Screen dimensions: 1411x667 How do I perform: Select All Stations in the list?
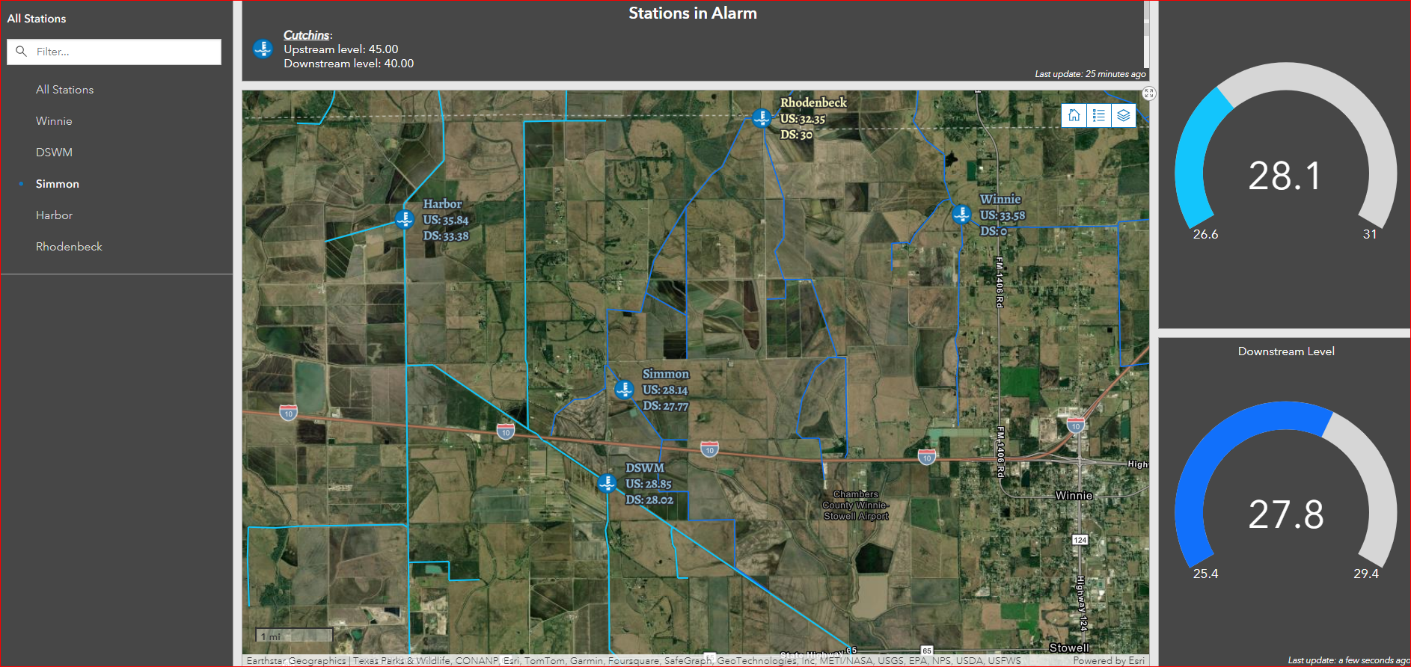click(x=65, y=90)
